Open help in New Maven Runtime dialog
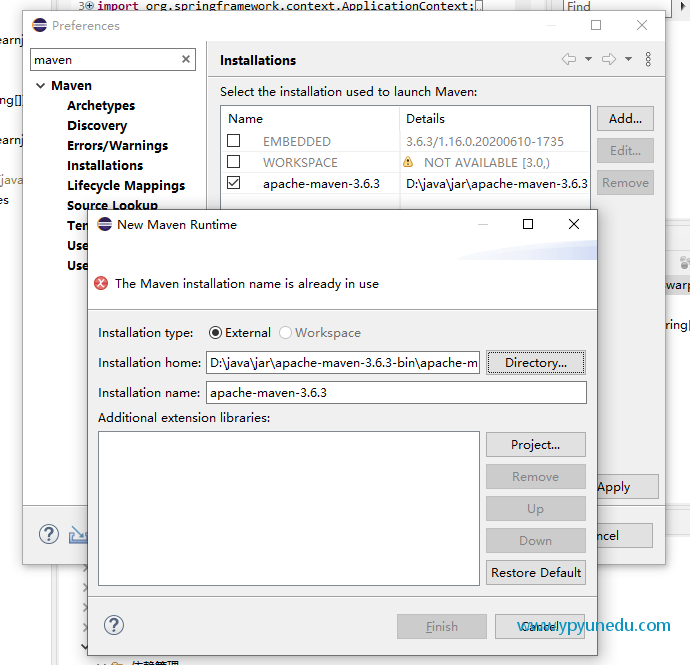Viewport: 690px width, 665px height. tap(114, 625)
